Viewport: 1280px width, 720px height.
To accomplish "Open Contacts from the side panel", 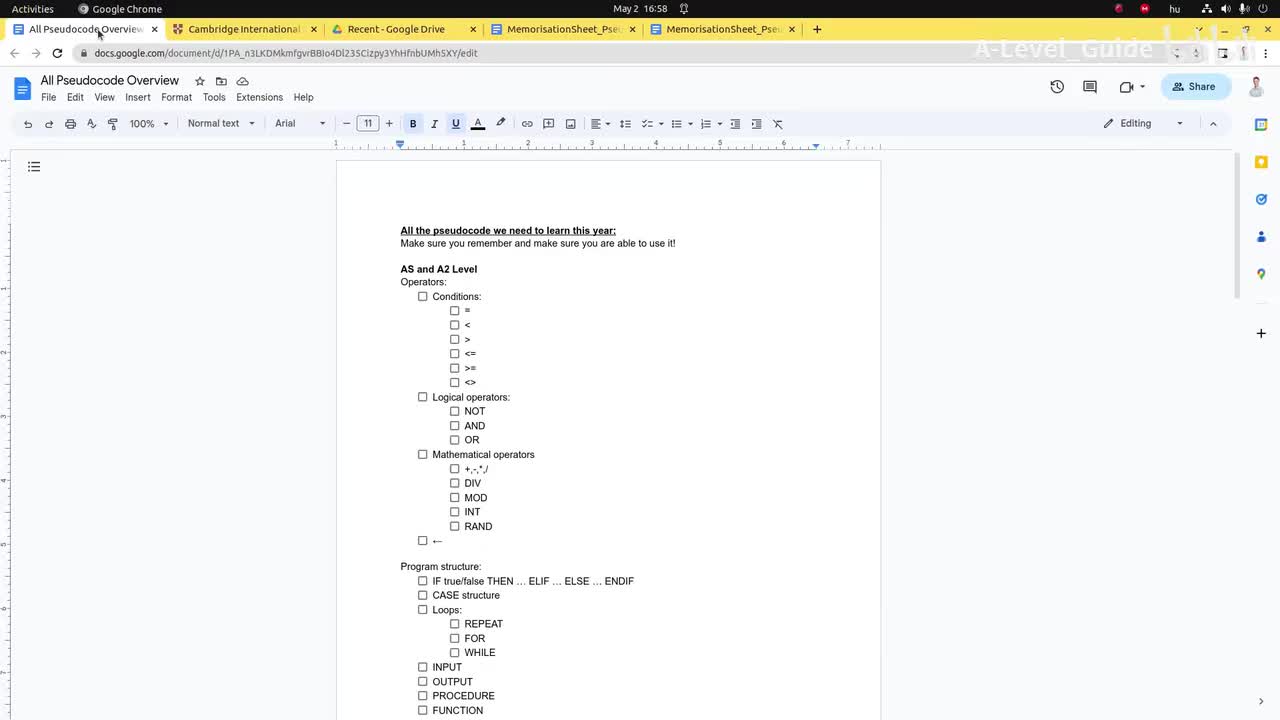I will (1261, 237).
